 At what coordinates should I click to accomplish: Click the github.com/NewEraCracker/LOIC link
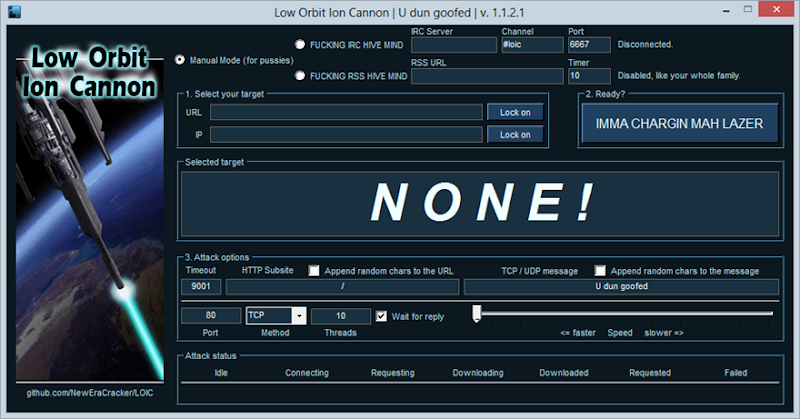click(x=90, y=393)
